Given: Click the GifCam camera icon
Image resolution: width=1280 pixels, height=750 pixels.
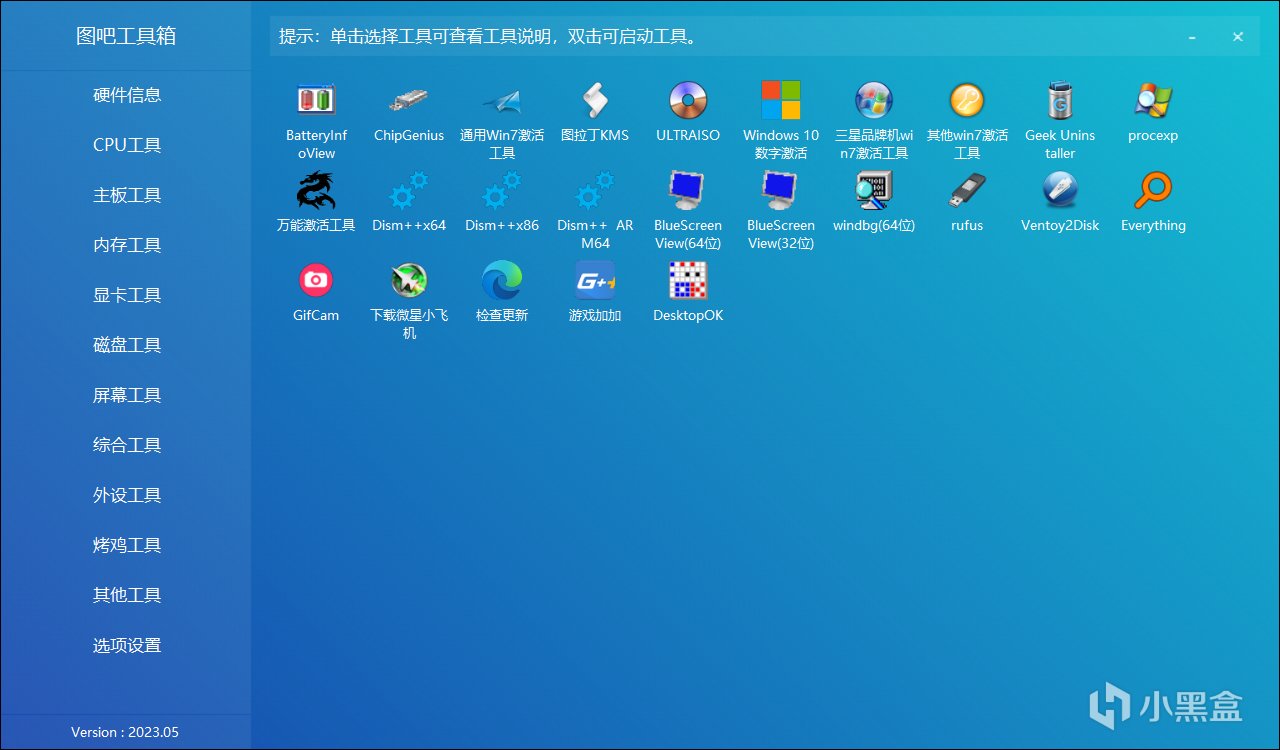Looking at the screenshot, I should tap(316, 280).
